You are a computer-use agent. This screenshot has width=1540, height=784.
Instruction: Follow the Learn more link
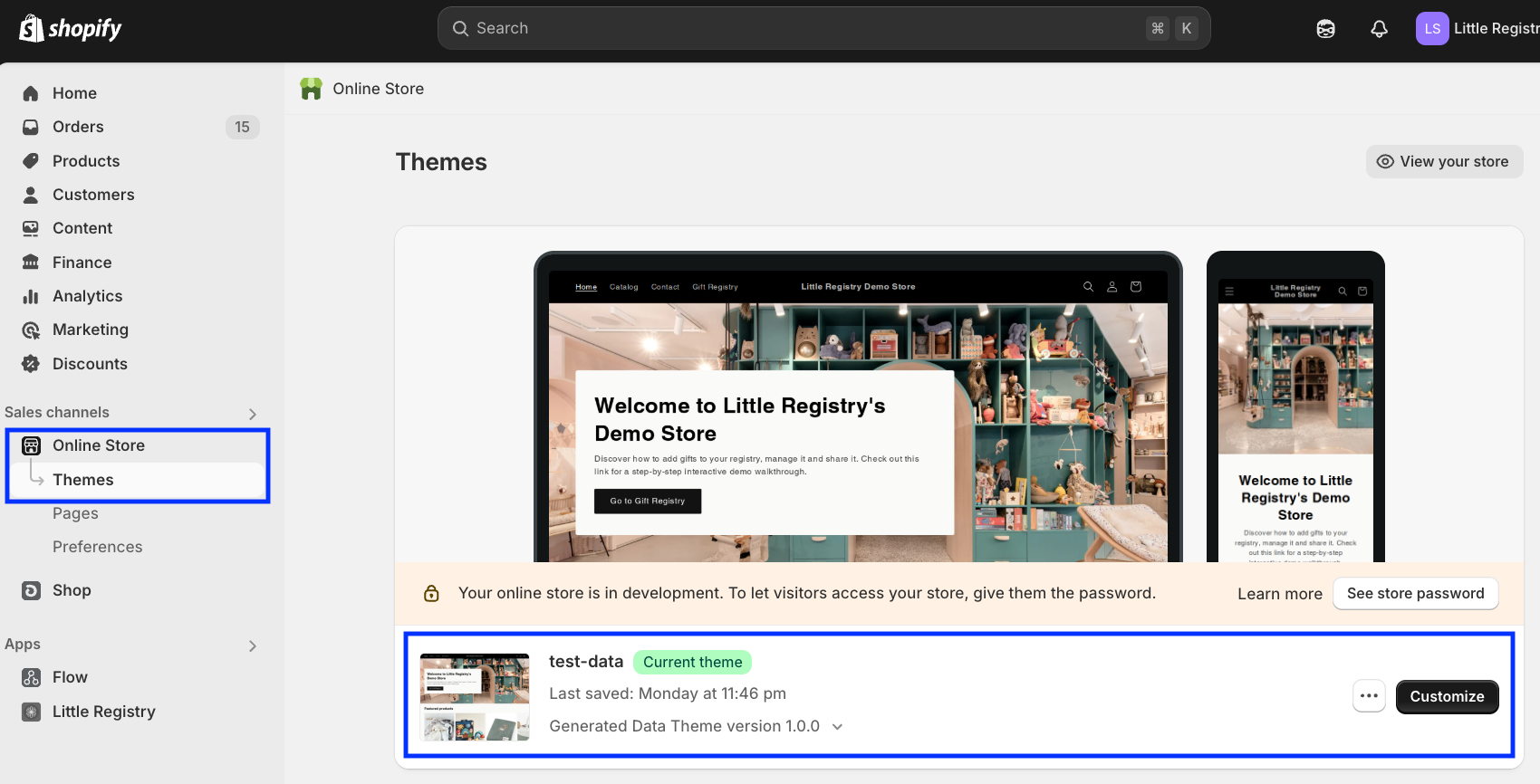point(1280,594)
